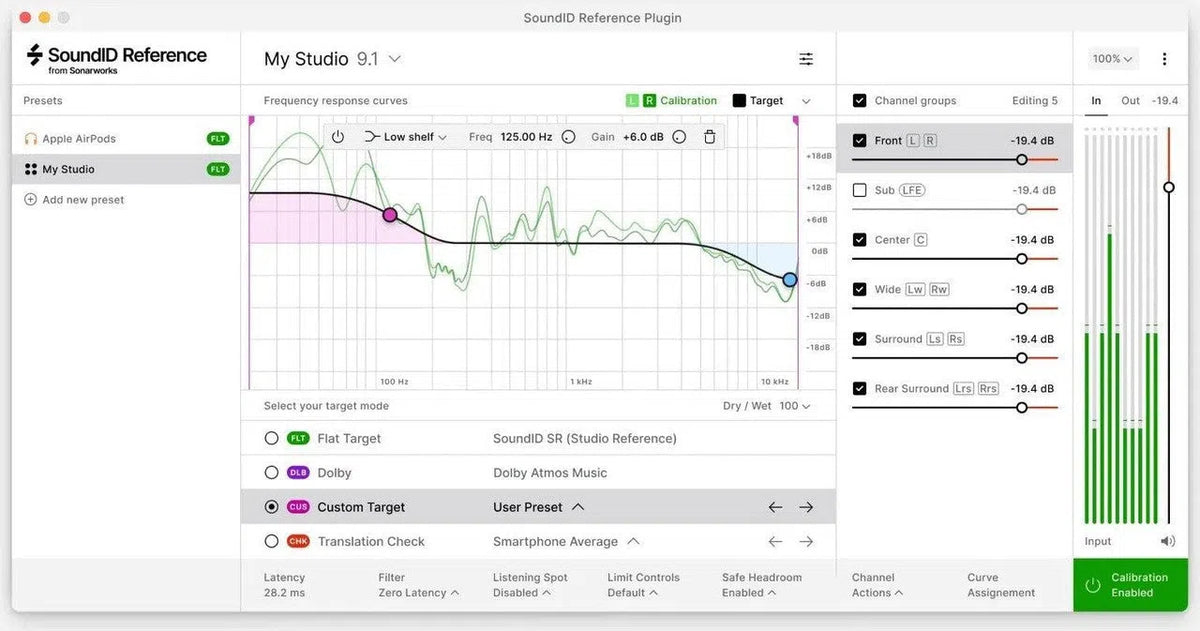Select the Flat Target radio button
This screenshot has height=631, width=1200.
click(x=271, y=438)
